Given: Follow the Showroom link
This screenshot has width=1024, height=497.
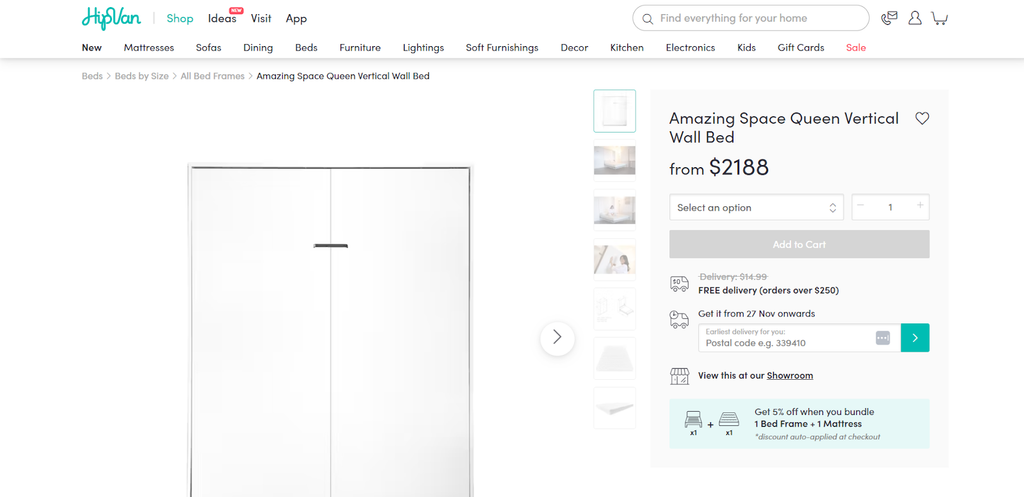Looking at the screenshot, I should (790, 376).
